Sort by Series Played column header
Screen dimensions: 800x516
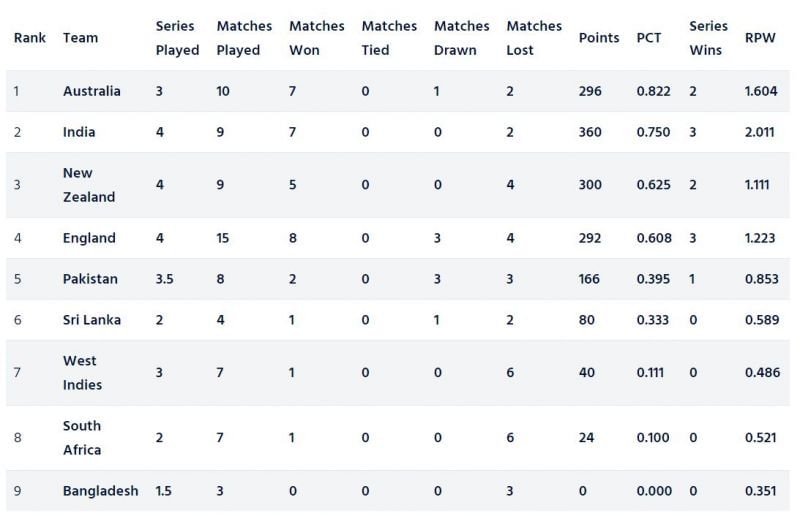tap(177, 38)
